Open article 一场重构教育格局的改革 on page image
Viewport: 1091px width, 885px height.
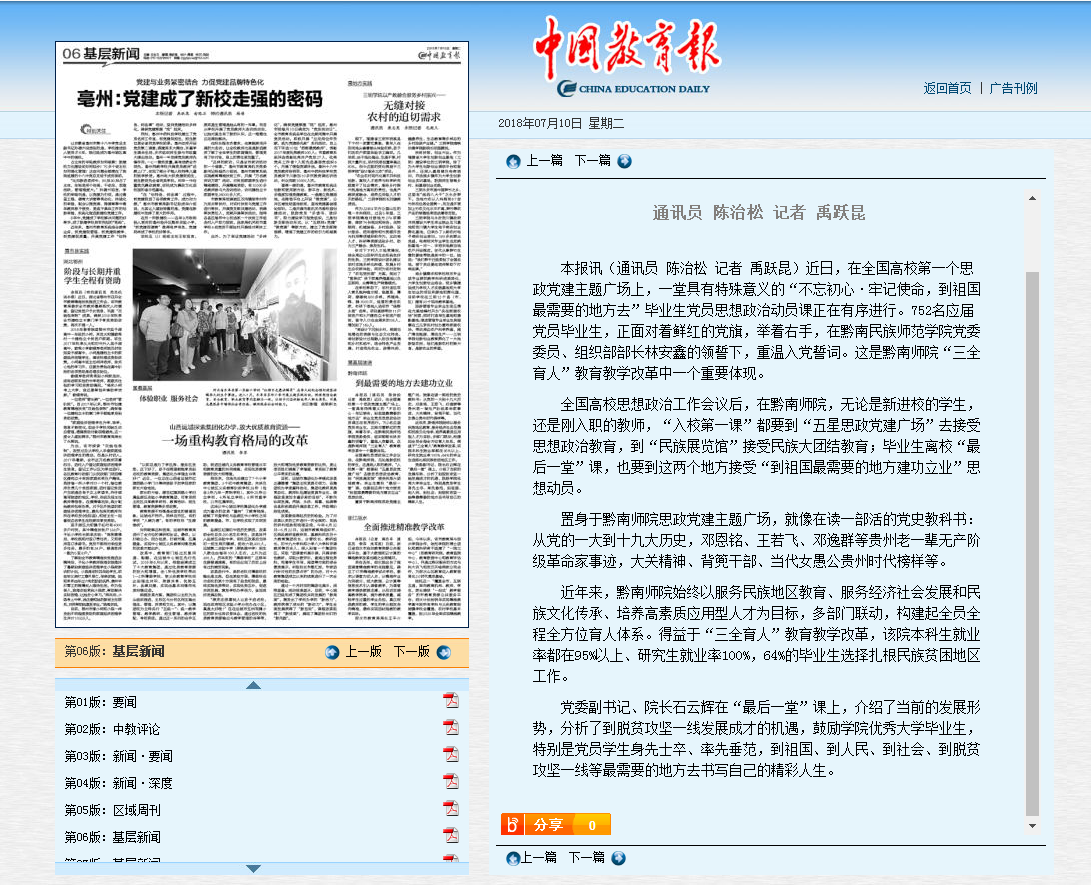click(234, 440)
